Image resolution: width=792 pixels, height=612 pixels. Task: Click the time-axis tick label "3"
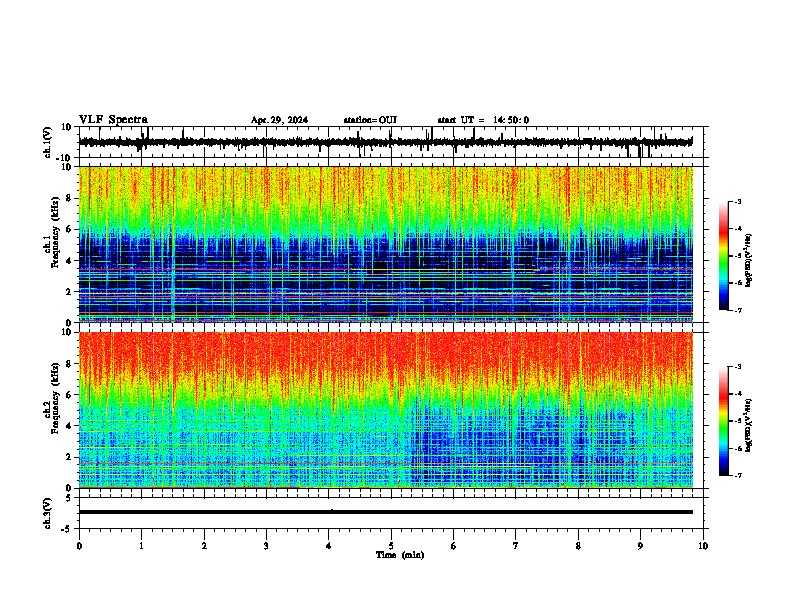pyautogui.click(x=266, y=546)
